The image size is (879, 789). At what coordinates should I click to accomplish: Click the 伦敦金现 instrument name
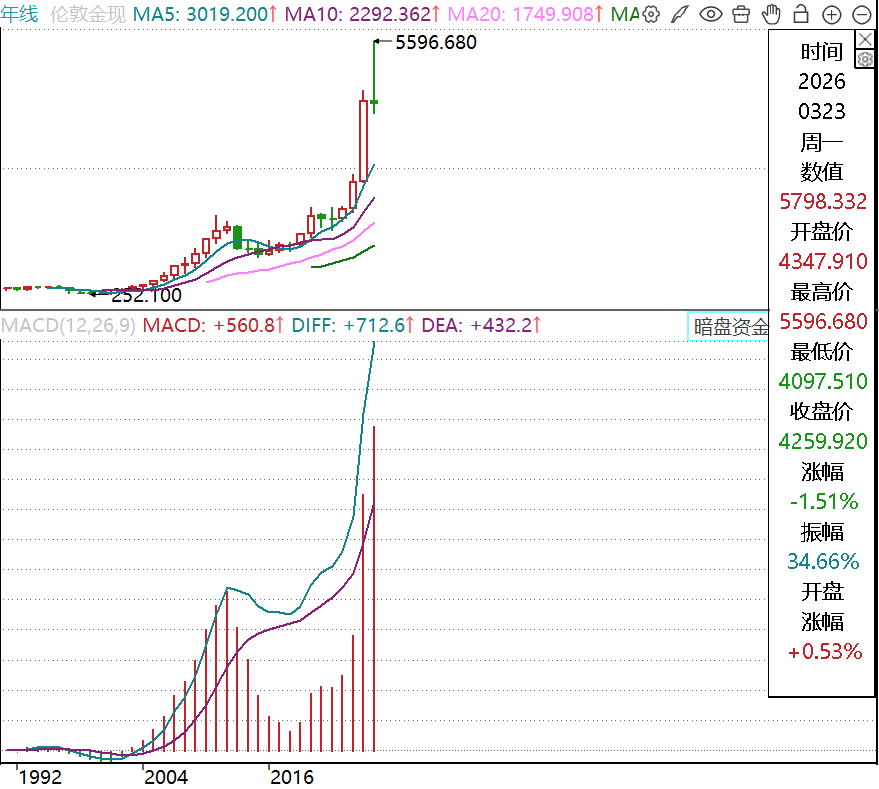click(88, 14)
